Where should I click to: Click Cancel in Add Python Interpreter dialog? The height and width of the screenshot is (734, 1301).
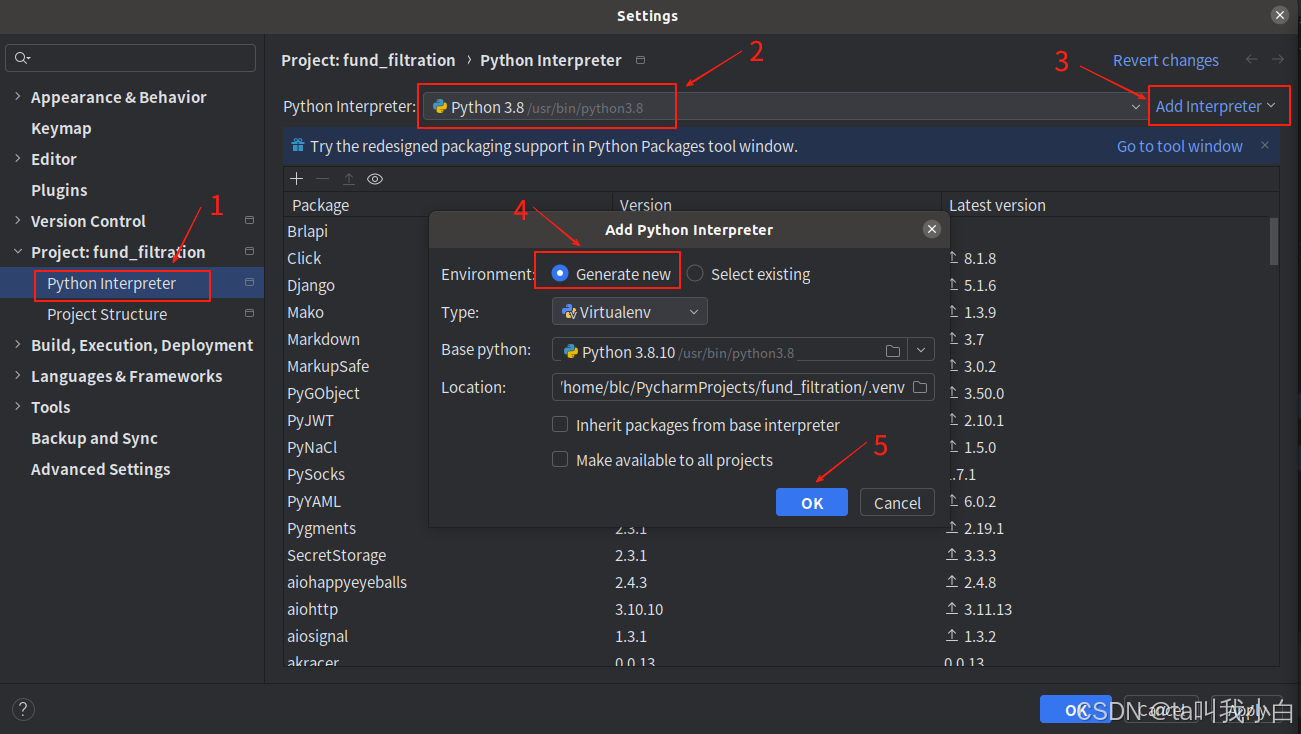coord(897,502)
